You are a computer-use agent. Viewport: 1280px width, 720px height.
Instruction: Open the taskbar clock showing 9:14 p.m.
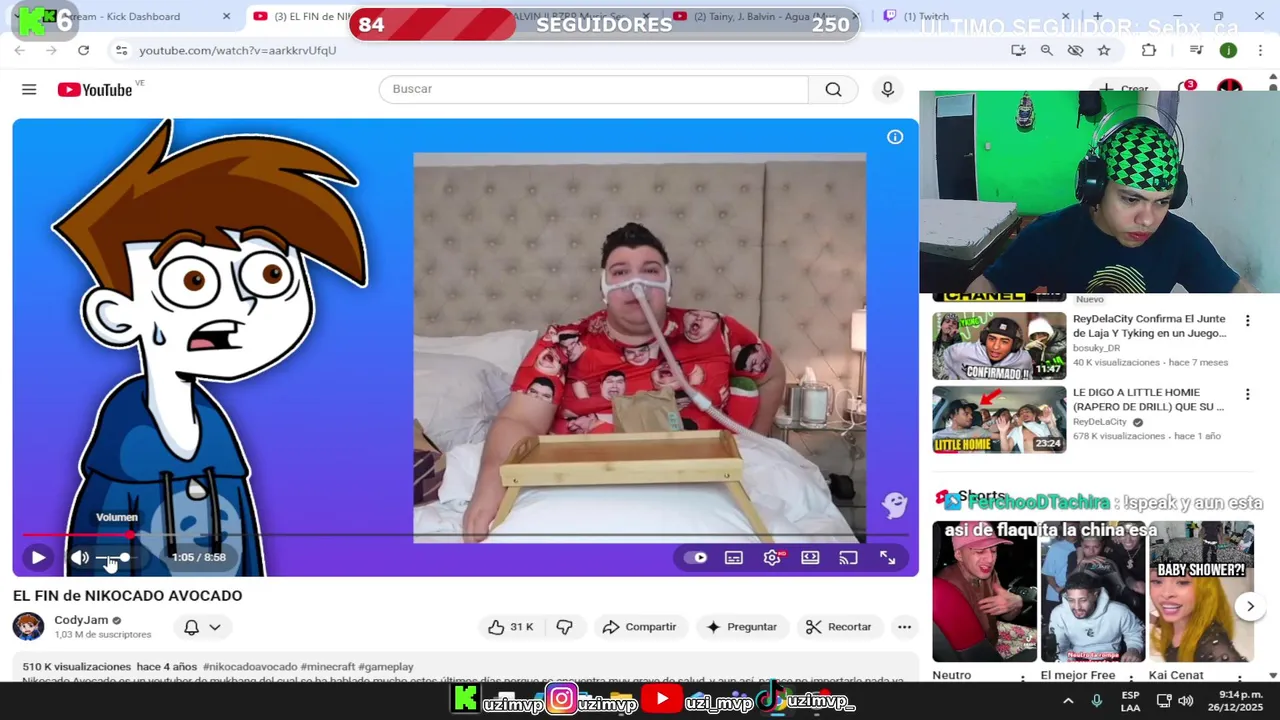[1234, 701]
